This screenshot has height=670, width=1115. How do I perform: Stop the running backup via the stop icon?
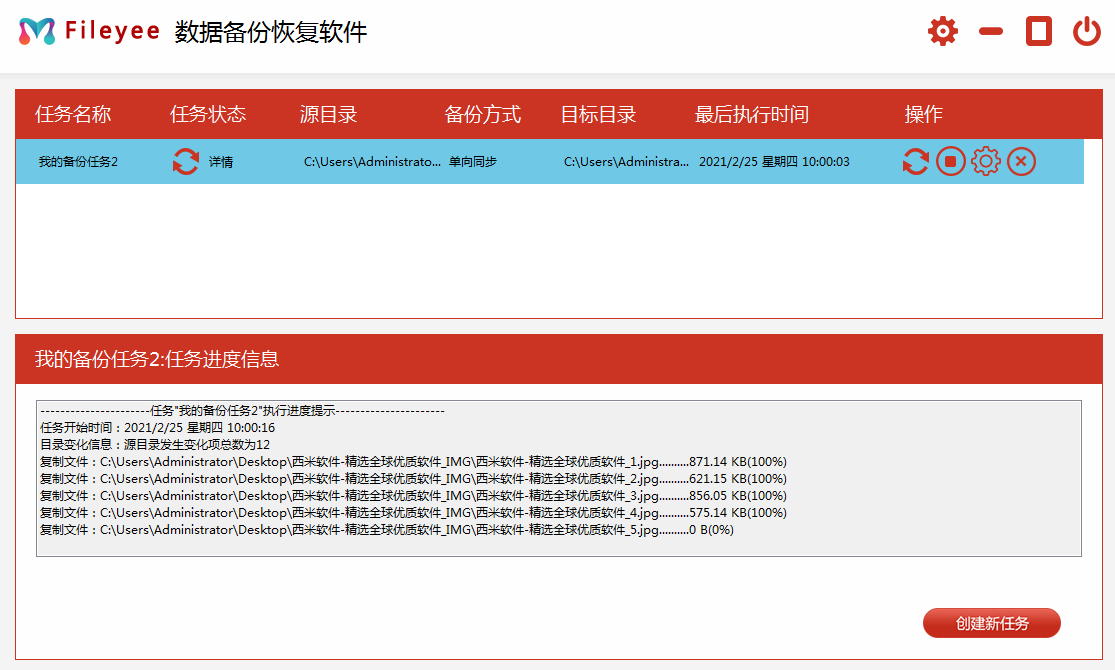(x=951, y=161)
